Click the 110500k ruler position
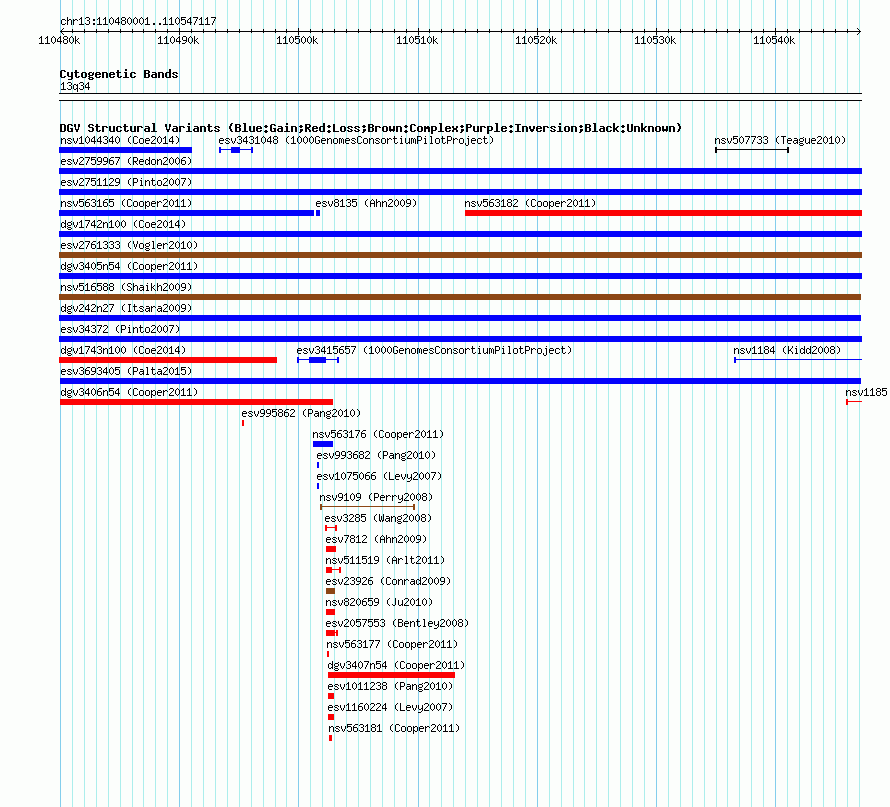 297,40
